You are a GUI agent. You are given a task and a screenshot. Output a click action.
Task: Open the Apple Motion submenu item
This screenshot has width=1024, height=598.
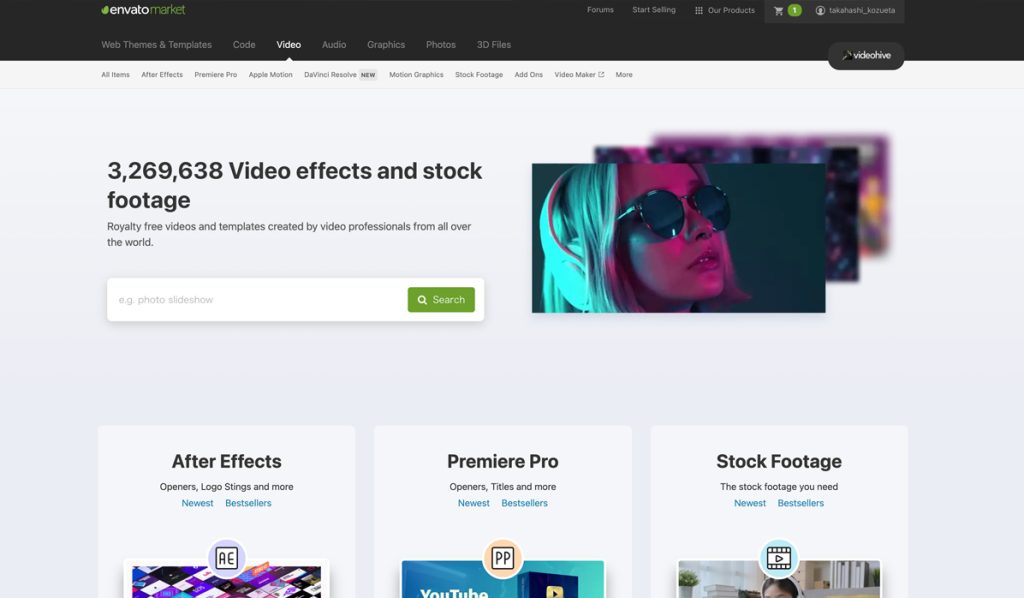coord(270,74)
